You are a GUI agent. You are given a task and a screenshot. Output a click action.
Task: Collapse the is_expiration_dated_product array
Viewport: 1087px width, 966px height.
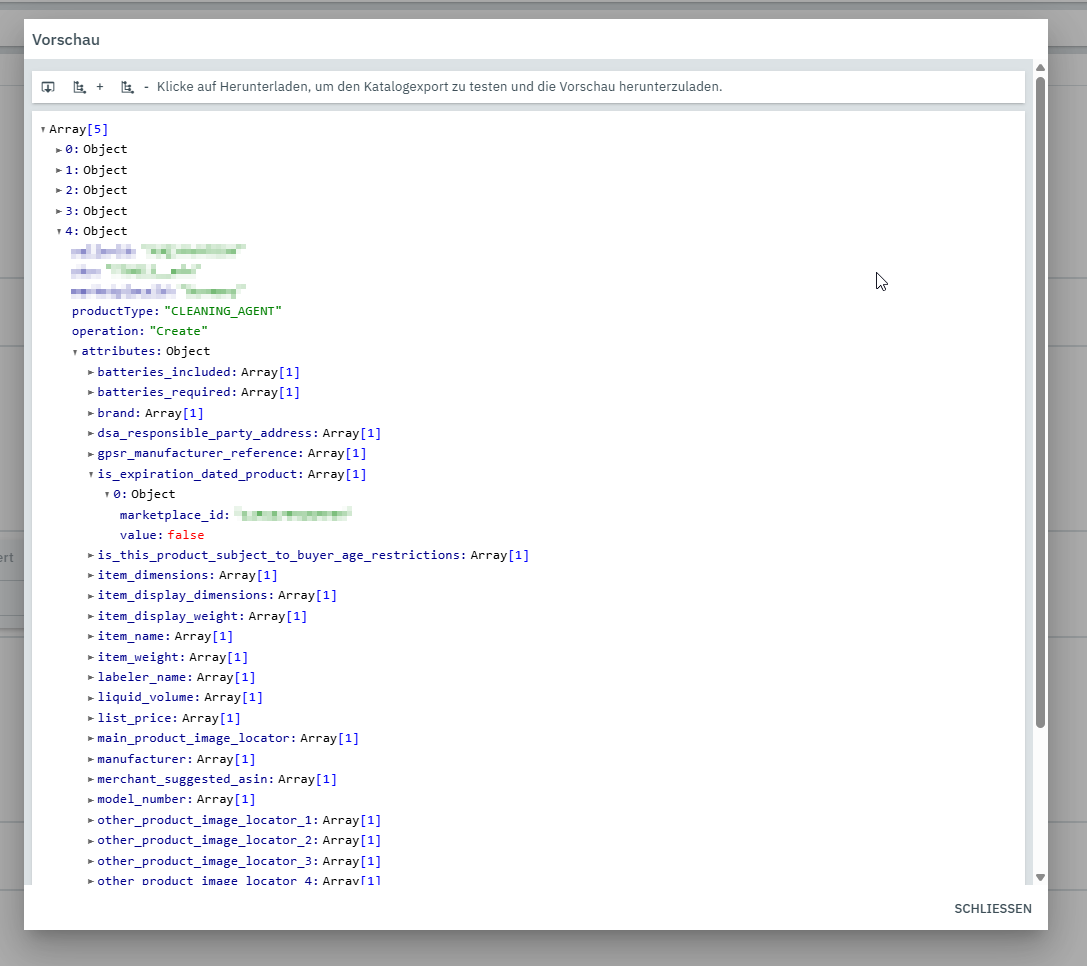(x=91, y=475)
